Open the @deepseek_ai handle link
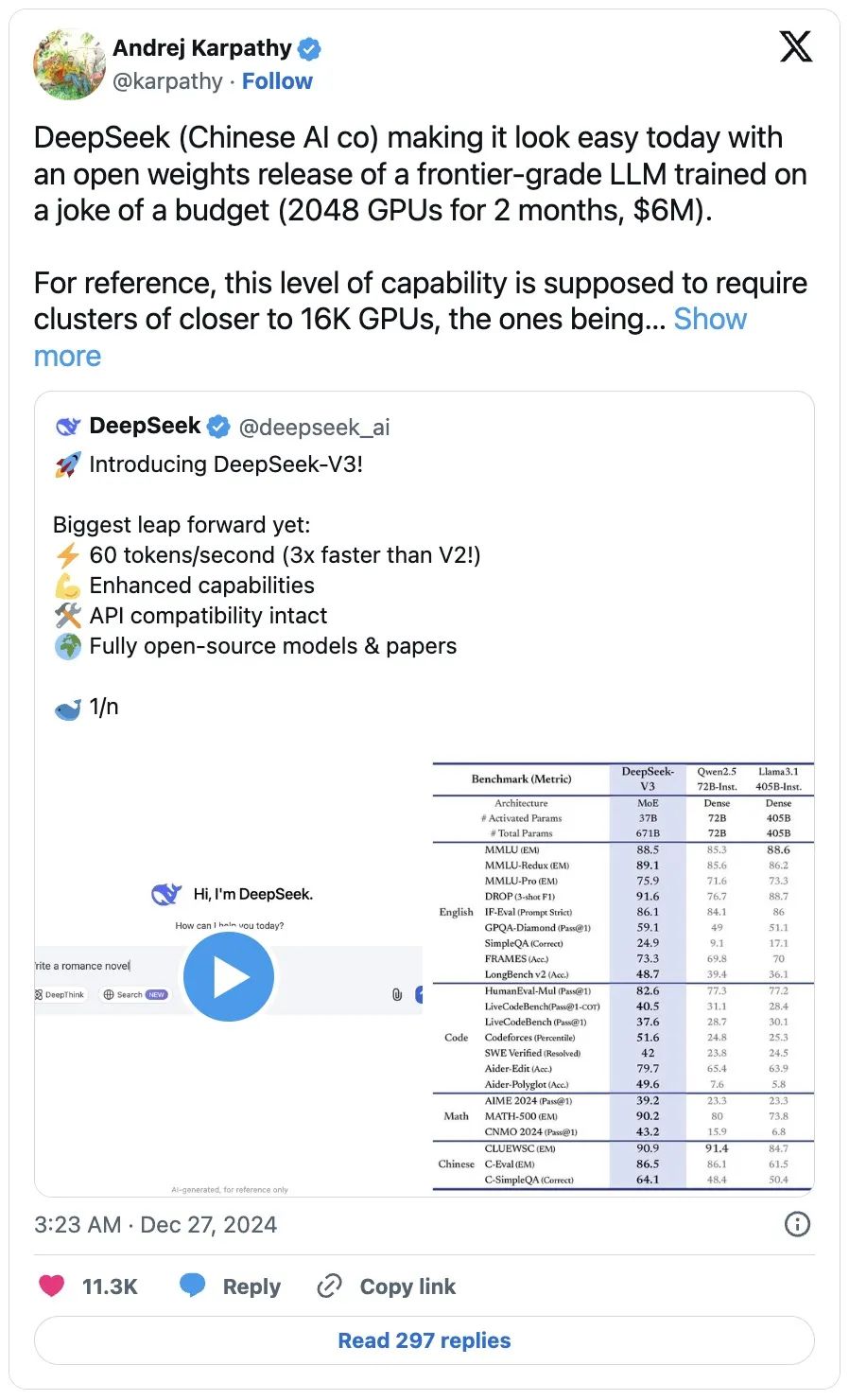The width and height of the screenshot is (849, 1400). tap(315, 428)
